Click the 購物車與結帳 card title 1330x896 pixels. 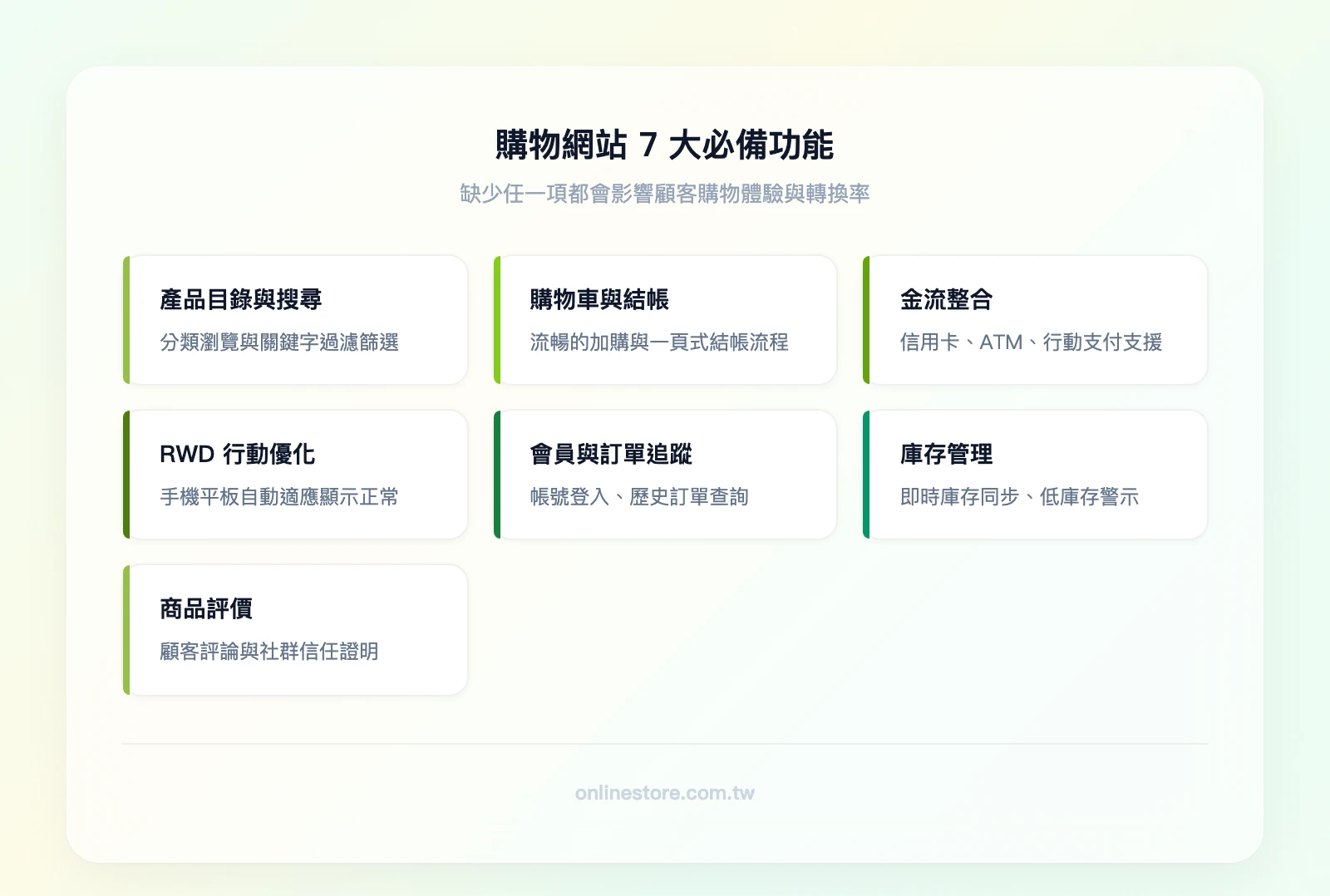[599, 299]
